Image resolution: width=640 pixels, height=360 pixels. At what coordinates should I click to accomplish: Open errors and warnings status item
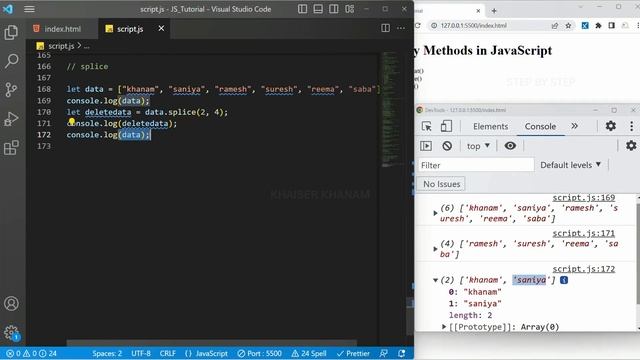pos(32,353)
